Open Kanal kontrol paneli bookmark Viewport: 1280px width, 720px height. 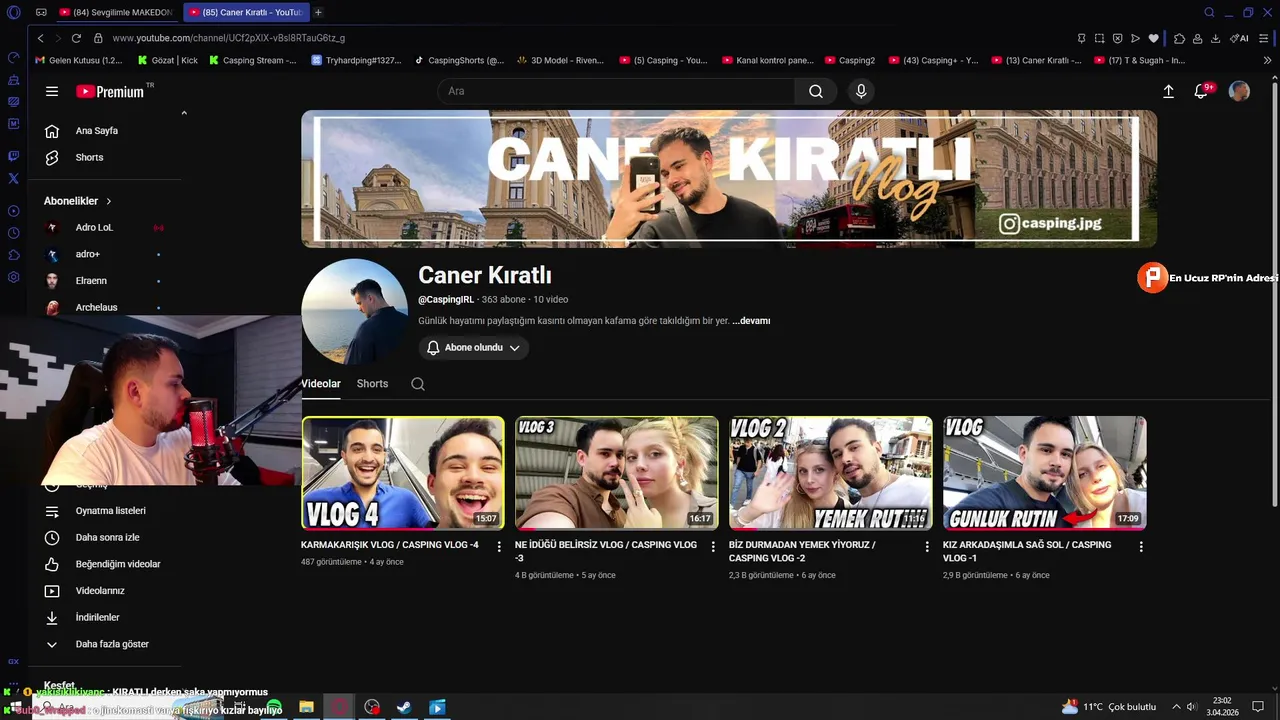(768, 60)
